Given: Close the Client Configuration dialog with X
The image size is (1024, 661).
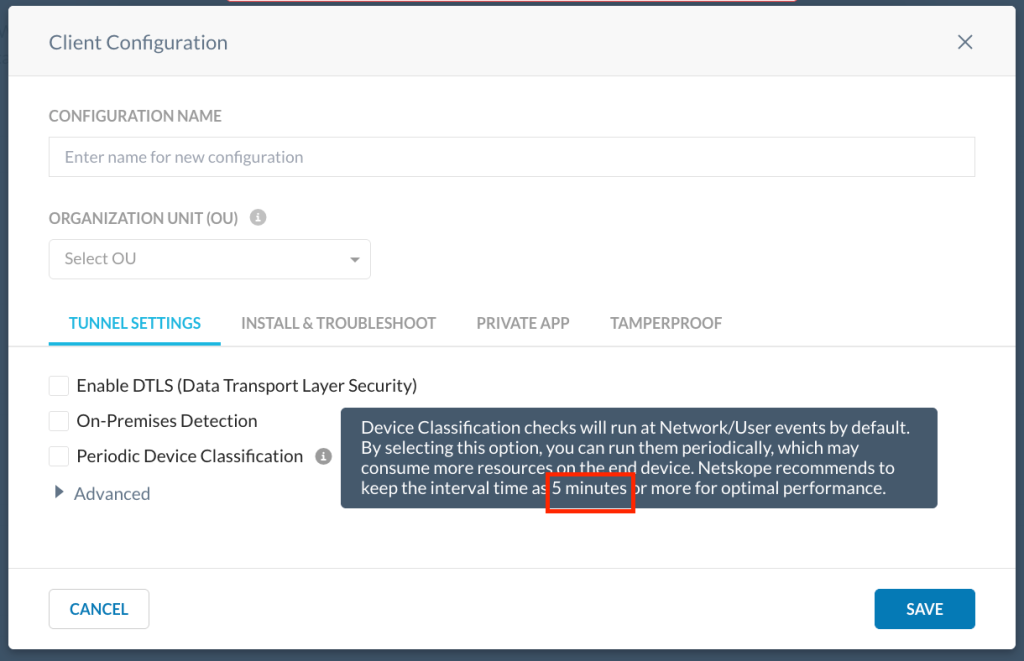Looking at the screenshot, I should point(965,42).
